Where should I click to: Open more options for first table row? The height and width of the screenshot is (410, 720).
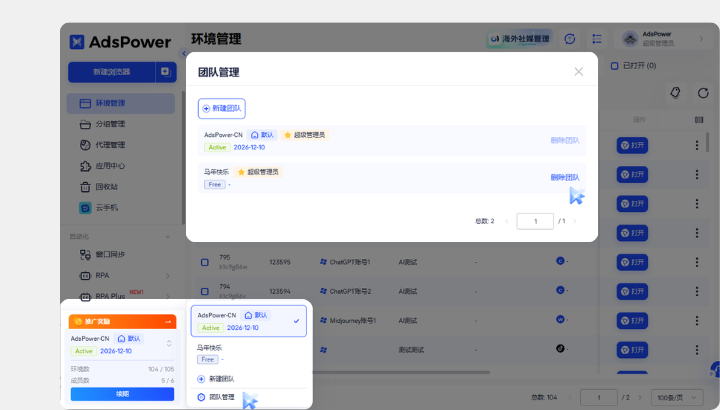(x=697, y=146)
